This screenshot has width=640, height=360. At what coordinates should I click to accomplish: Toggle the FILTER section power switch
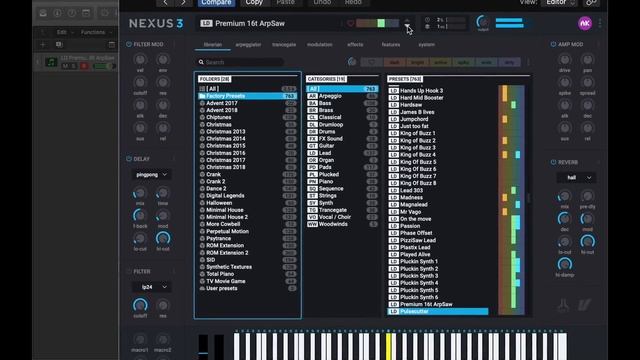[x=129, y=271]
